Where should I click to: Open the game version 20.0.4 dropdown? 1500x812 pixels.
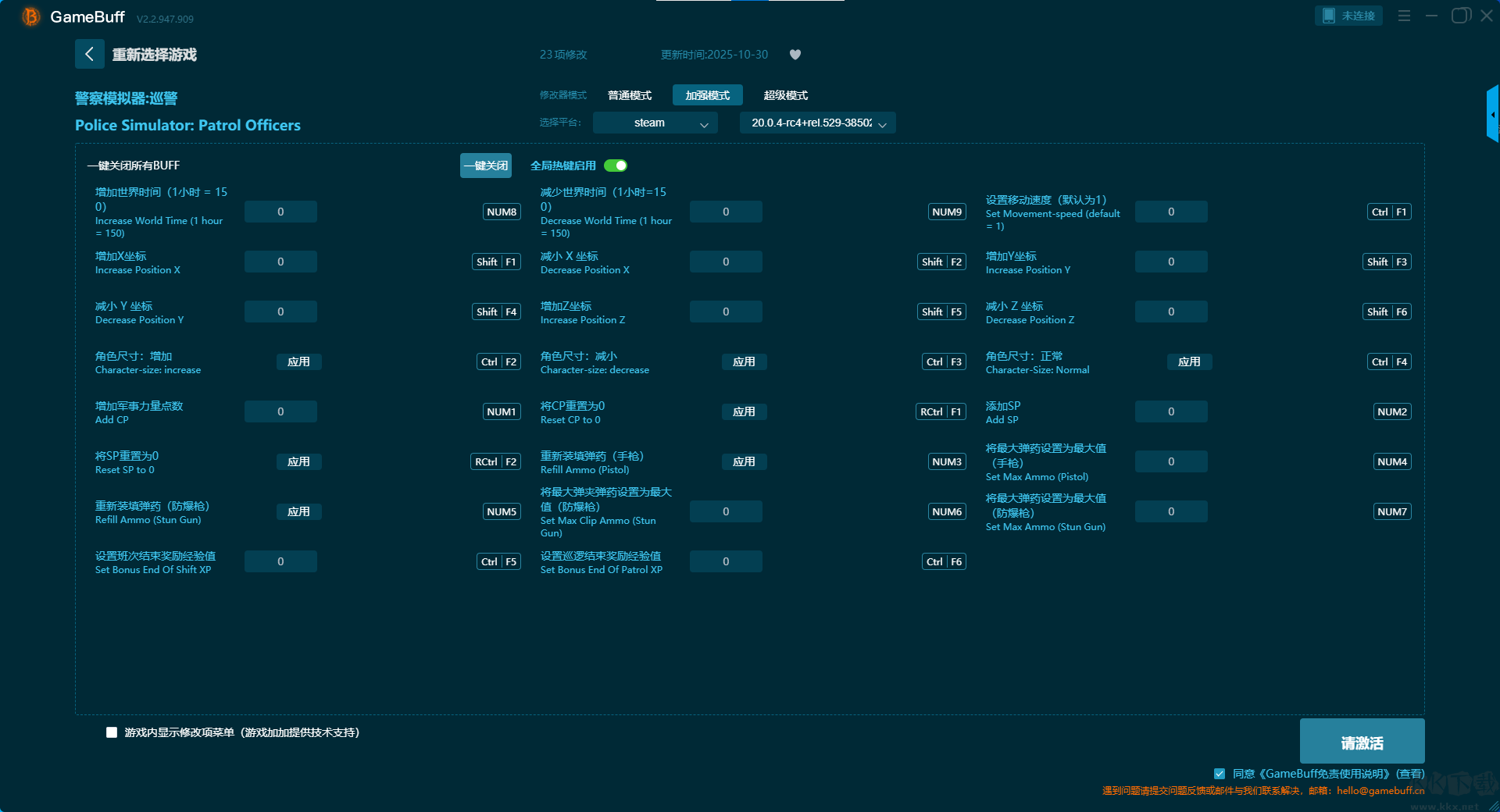[818, 123]
